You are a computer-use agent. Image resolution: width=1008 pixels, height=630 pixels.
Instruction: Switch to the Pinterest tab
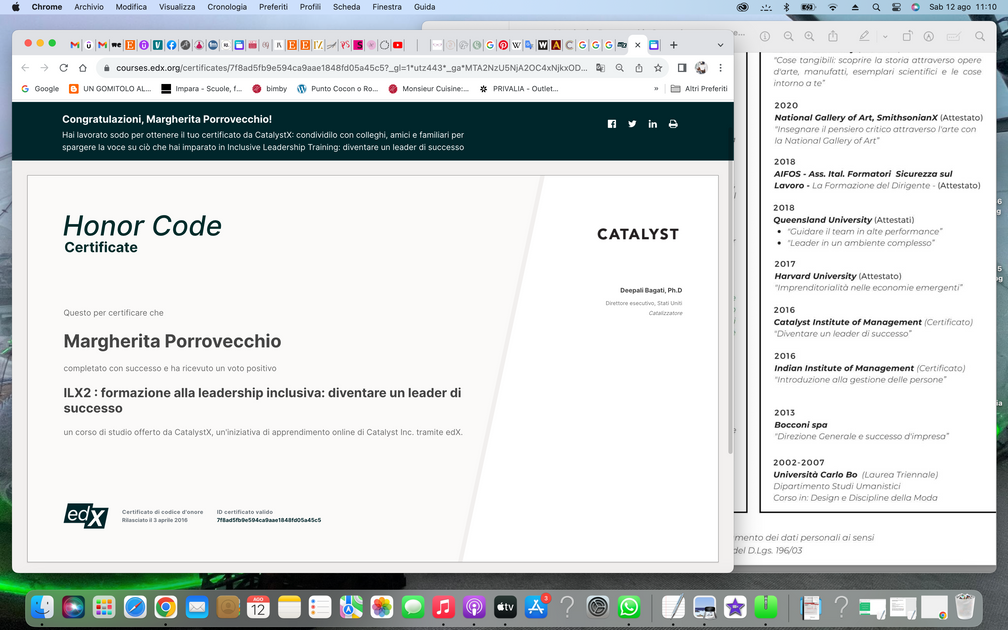[x=503, y=45]
